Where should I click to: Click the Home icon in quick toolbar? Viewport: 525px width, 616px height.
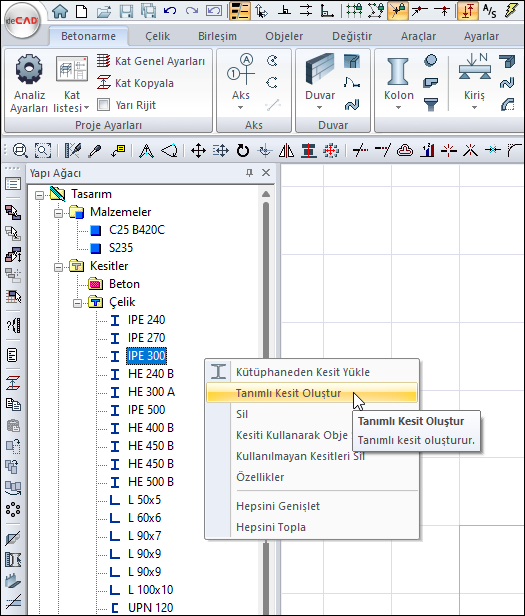pos(60,11)
